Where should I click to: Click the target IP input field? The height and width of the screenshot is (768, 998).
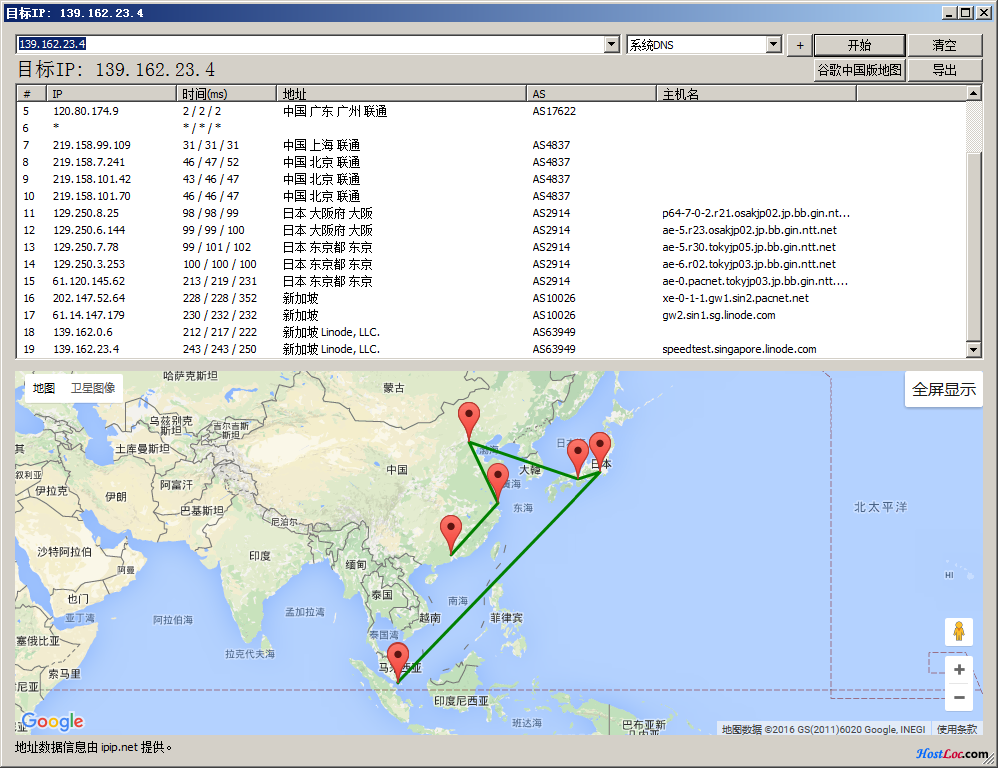(x=310, y=44)
